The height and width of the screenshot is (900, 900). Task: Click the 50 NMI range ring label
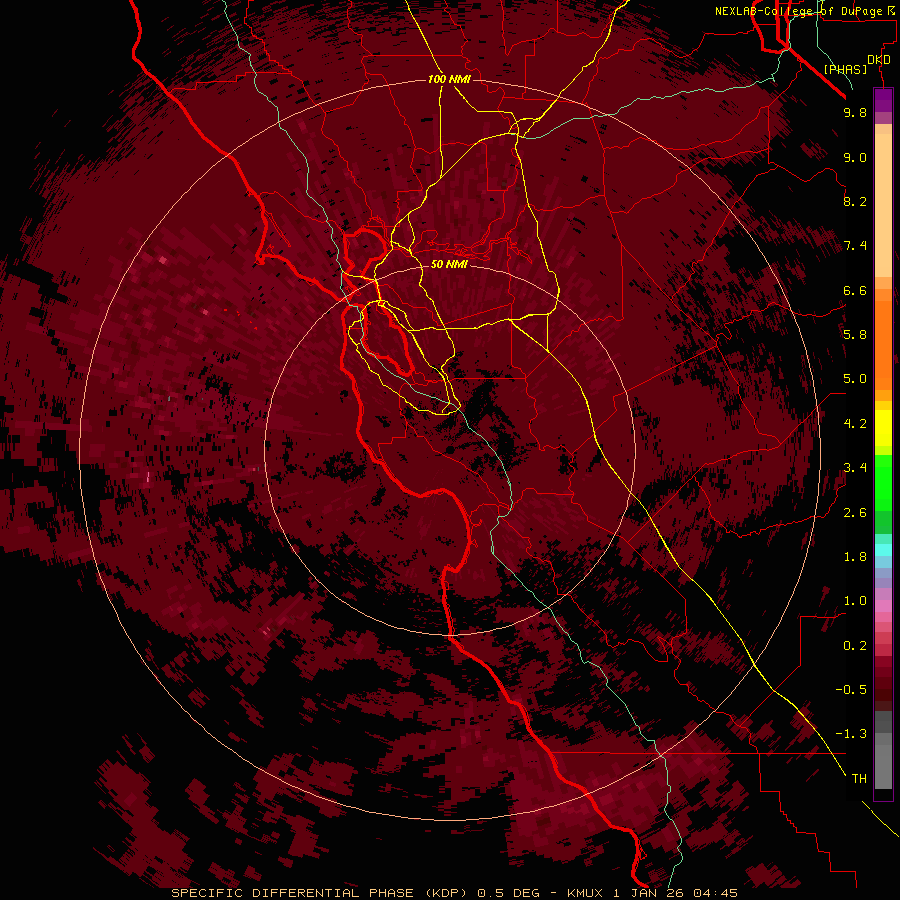point(449,264)
